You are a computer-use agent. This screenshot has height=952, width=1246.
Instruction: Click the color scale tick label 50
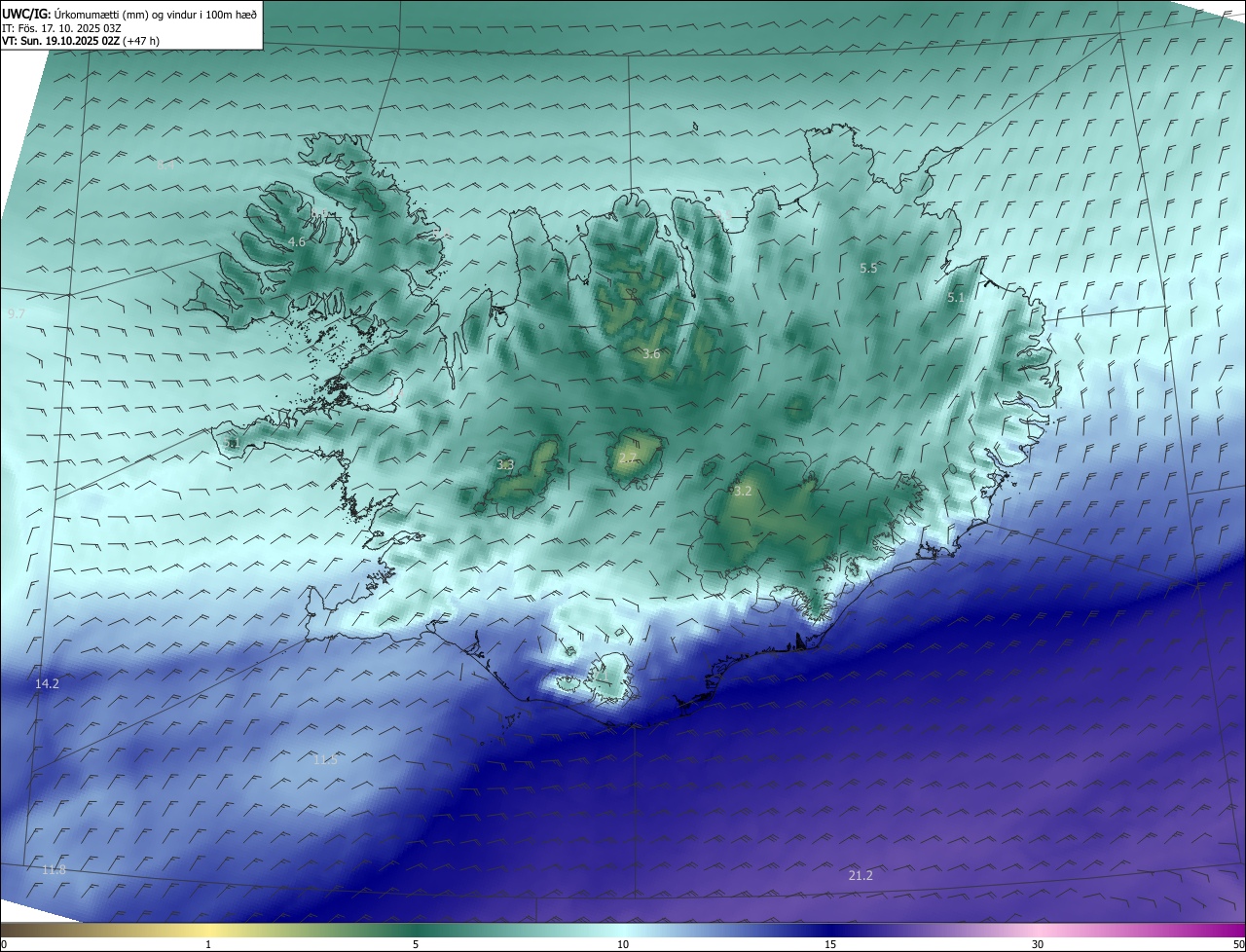pyautogui.click(x=1239, y=944)
